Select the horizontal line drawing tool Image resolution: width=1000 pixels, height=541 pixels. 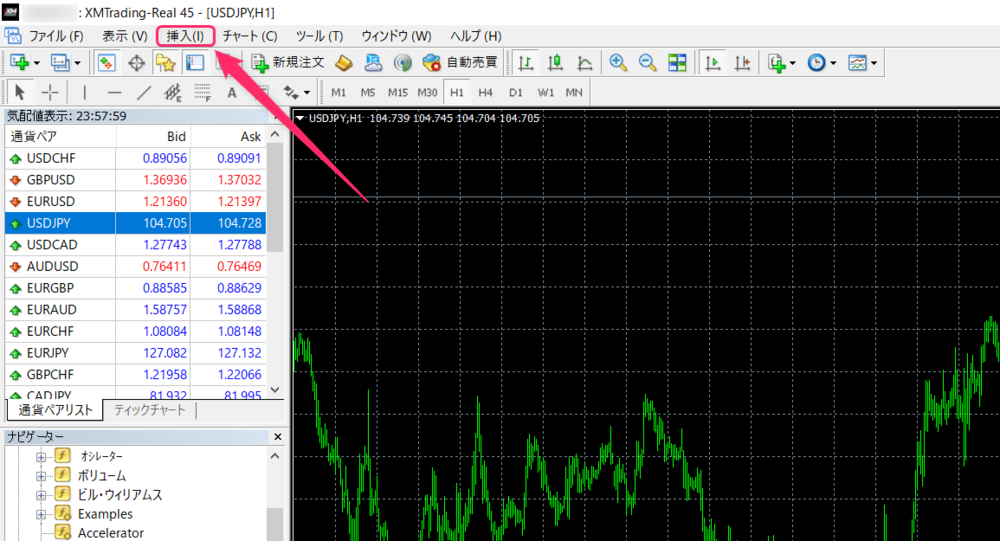pyautogui.click(x=114, y=93)
